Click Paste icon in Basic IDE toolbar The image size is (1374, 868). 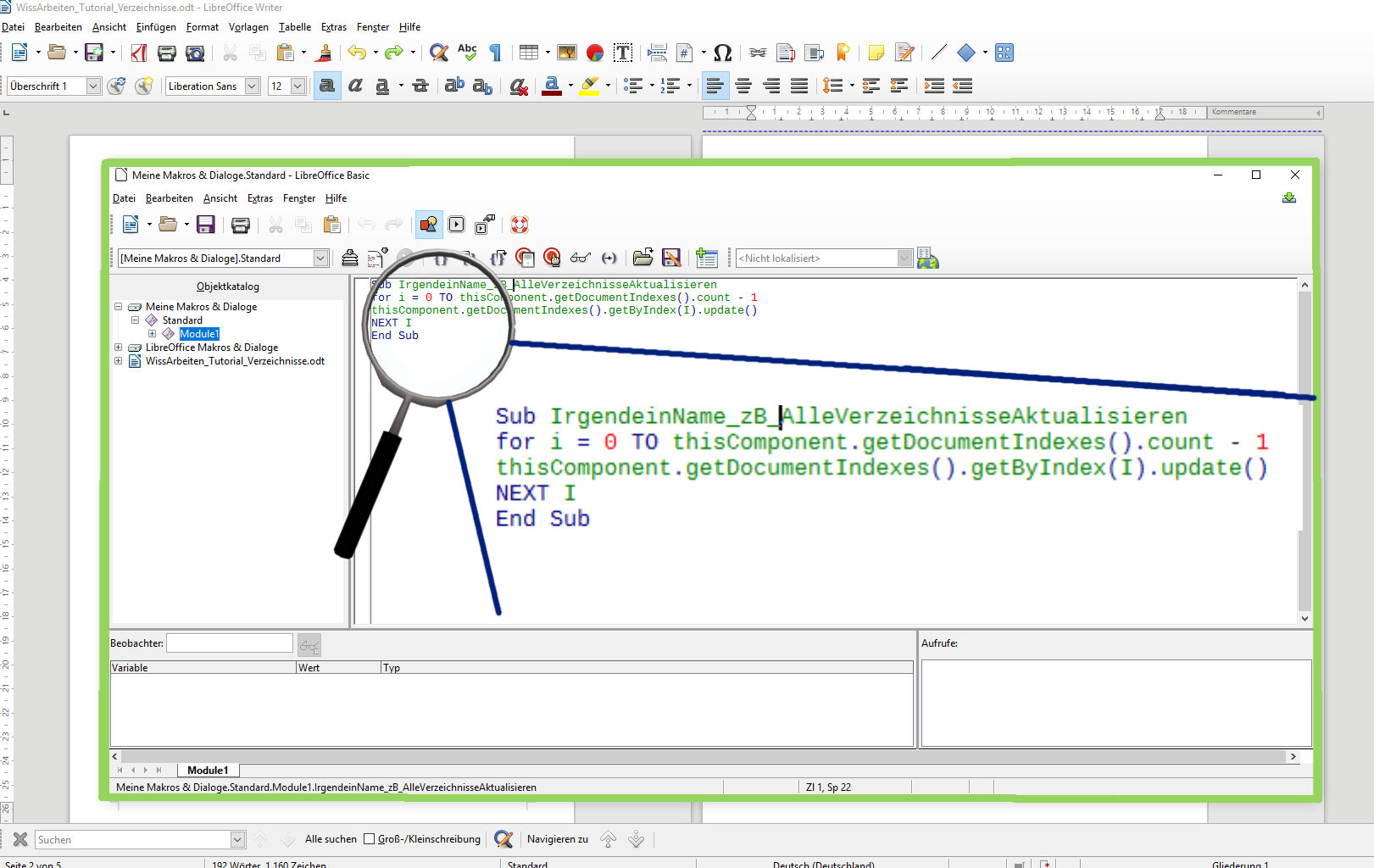click(332, 225)
